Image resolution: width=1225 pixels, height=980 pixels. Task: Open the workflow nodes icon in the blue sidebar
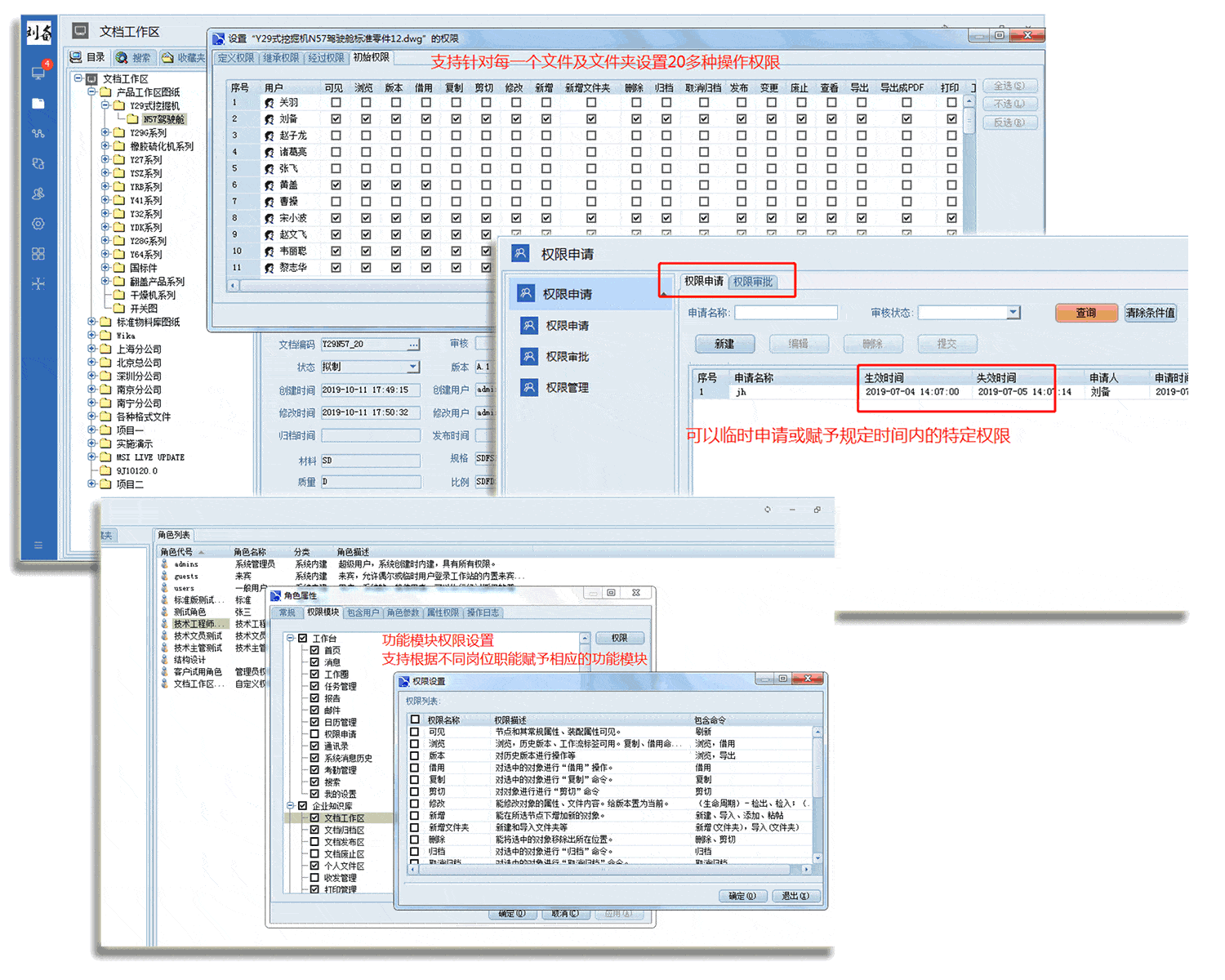click(38, 133)
